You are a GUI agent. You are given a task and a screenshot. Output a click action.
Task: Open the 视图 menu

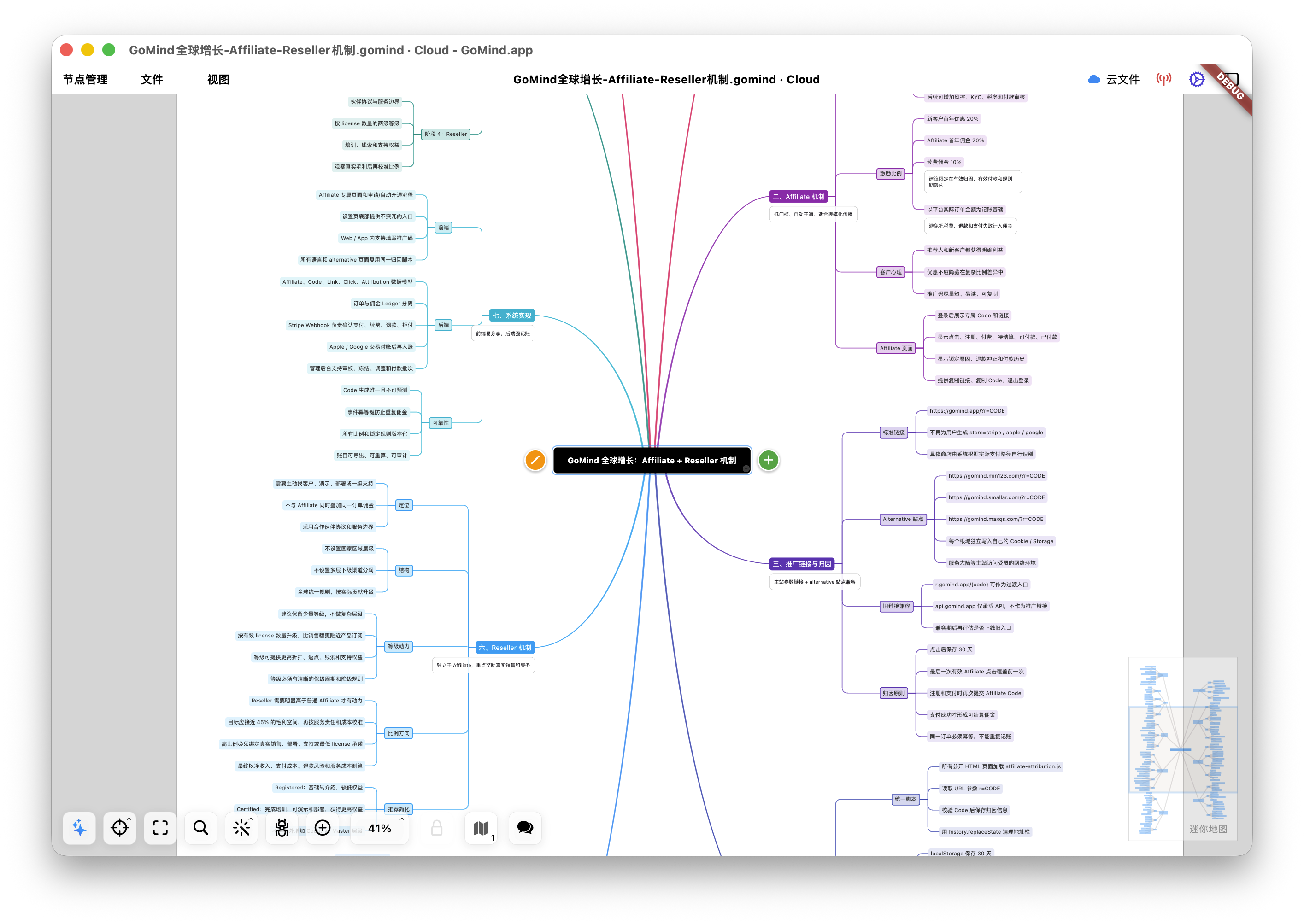click(x=218, y=80)
